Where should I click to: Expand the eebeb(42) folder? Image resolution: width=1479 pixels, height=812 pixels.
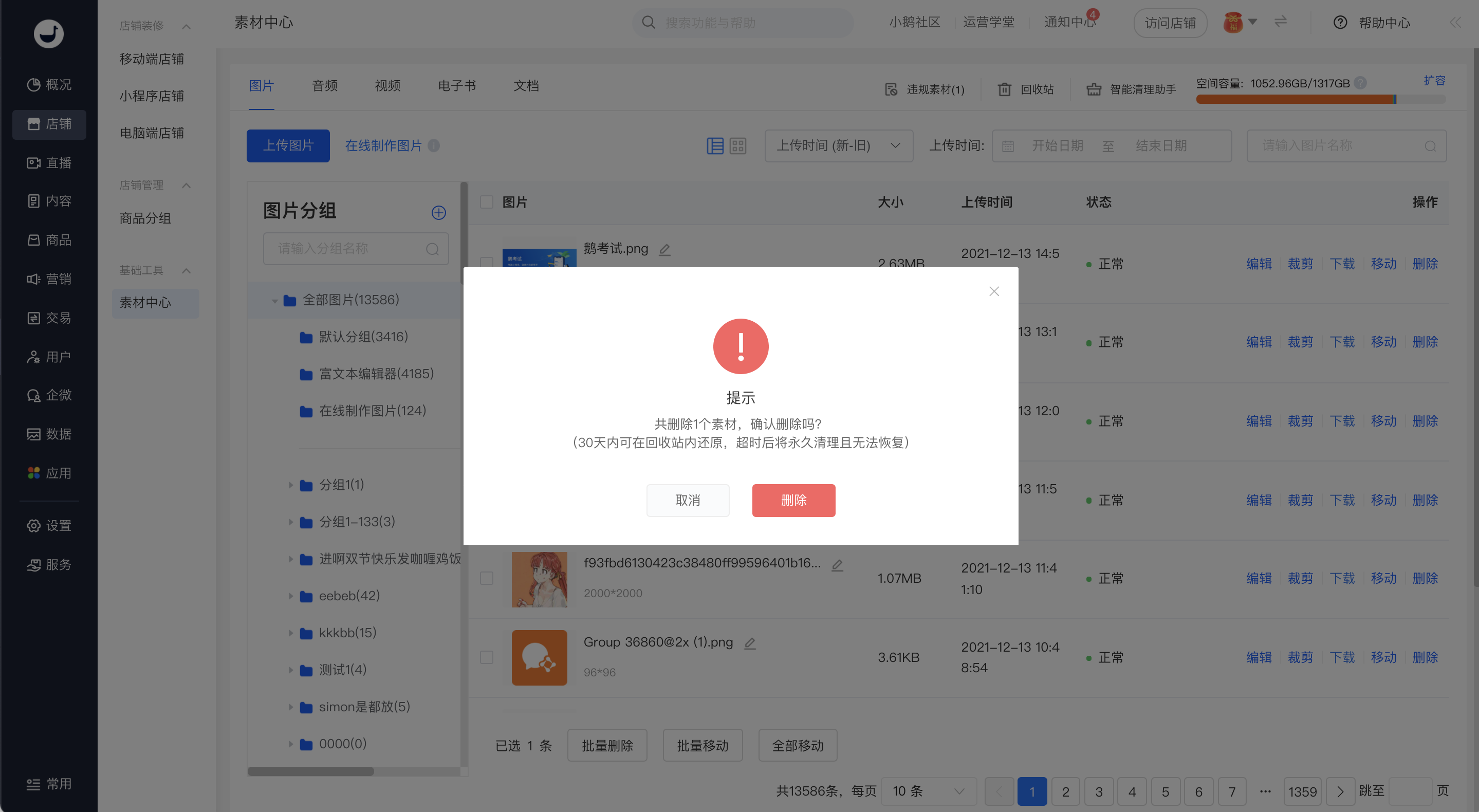pos(290,596)
